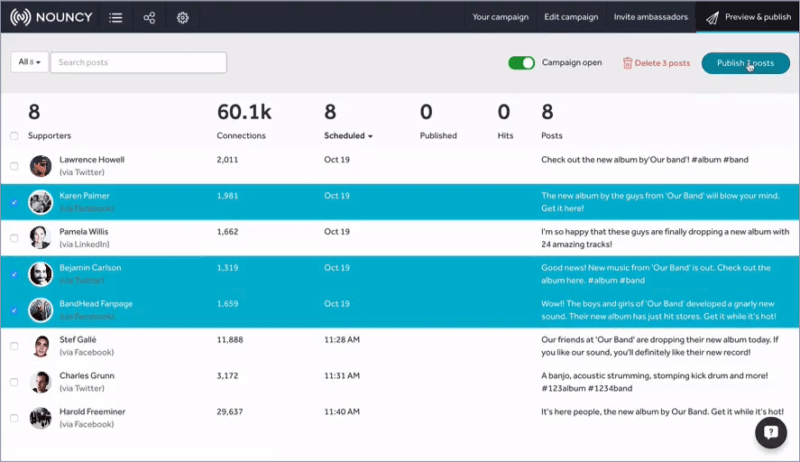Expand the All filter dropdown
The width and height of the screenshot is (800, 462).
click(29, 63)
